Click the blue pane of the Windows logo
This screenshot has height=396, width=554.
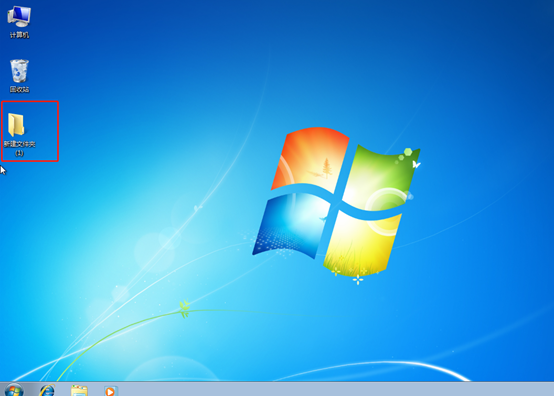(x=291, y=224)
